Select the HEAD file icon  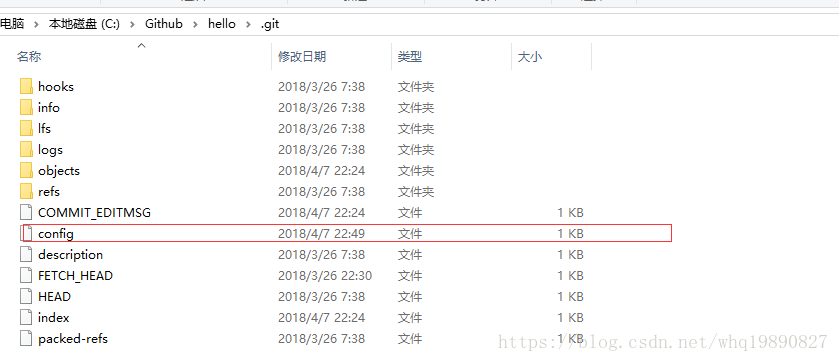click(26, 296)
